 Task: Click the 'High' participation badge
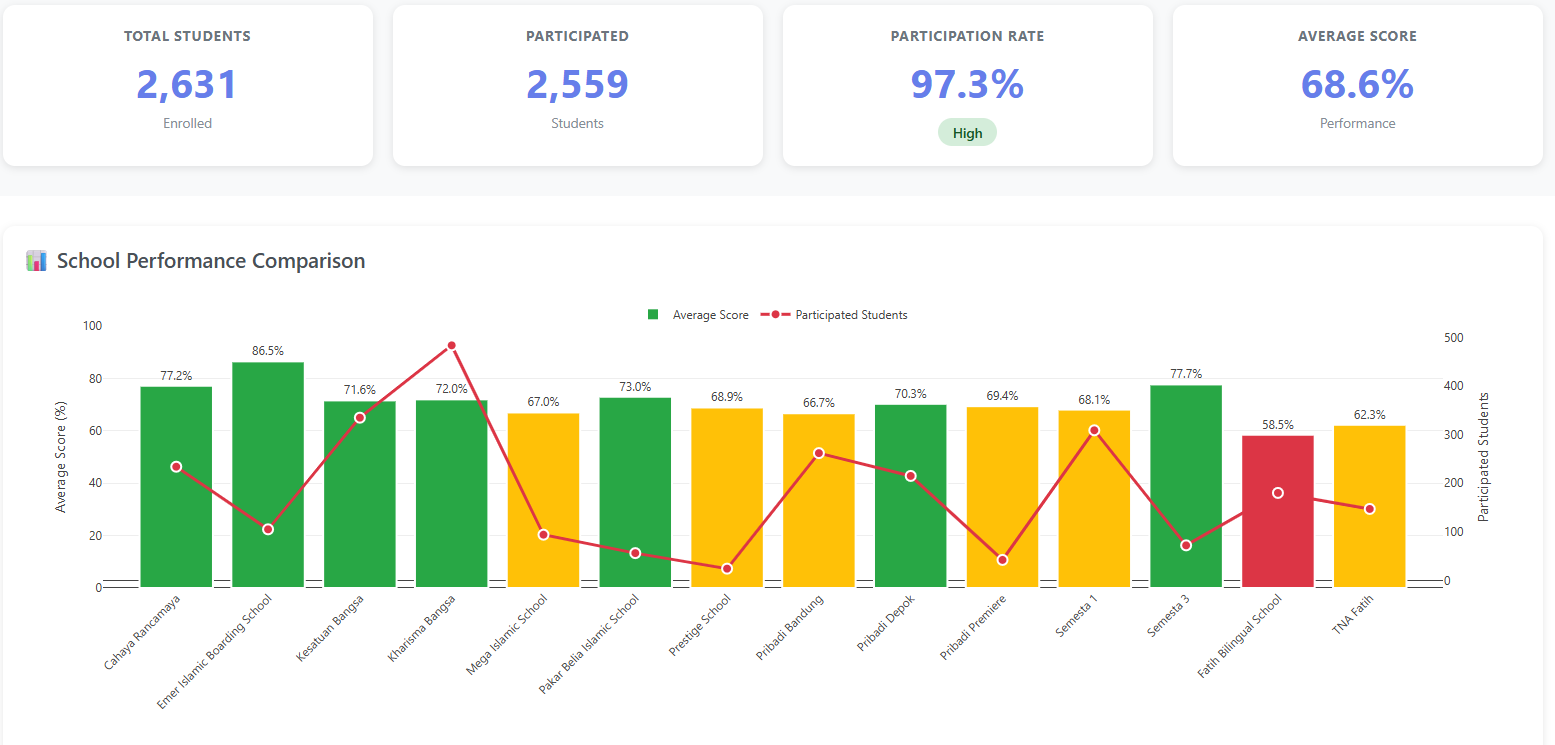tap(966, 131)
